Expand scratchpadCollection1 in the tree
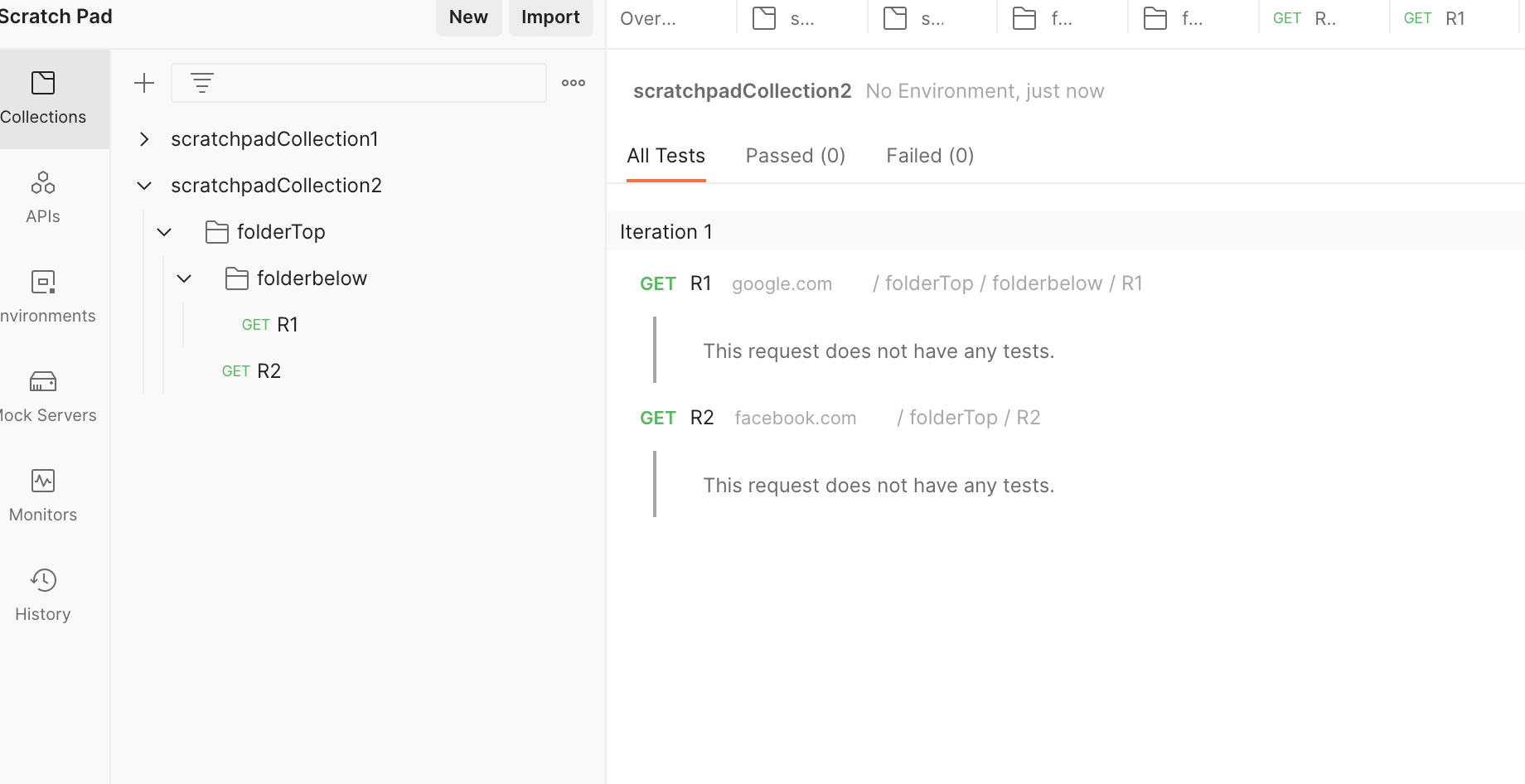 (143, 139)
